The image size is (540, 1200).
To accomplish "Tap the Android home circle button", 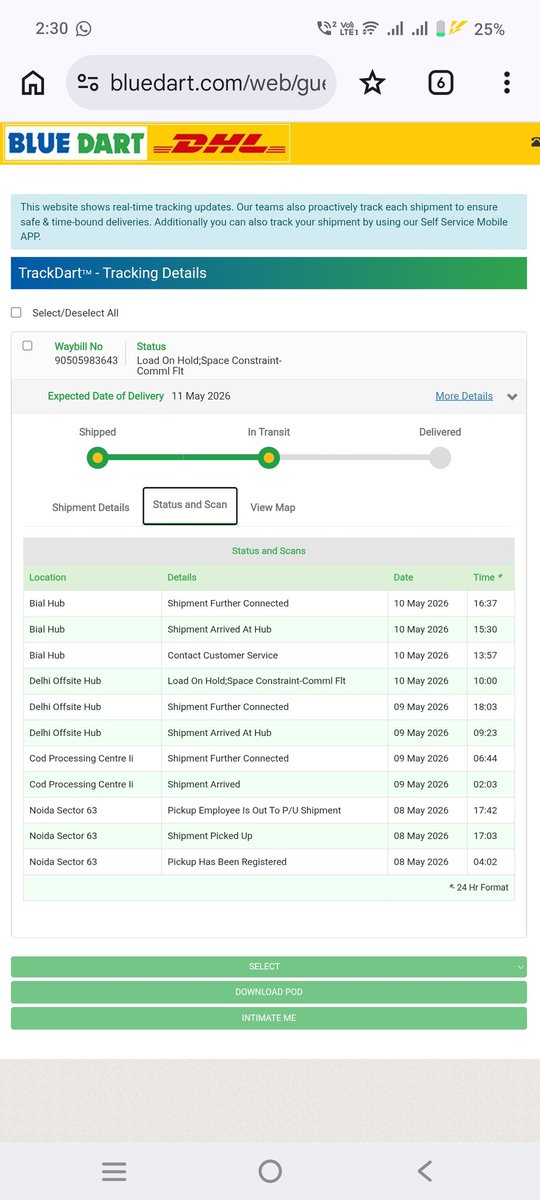I will point(270,1171).
